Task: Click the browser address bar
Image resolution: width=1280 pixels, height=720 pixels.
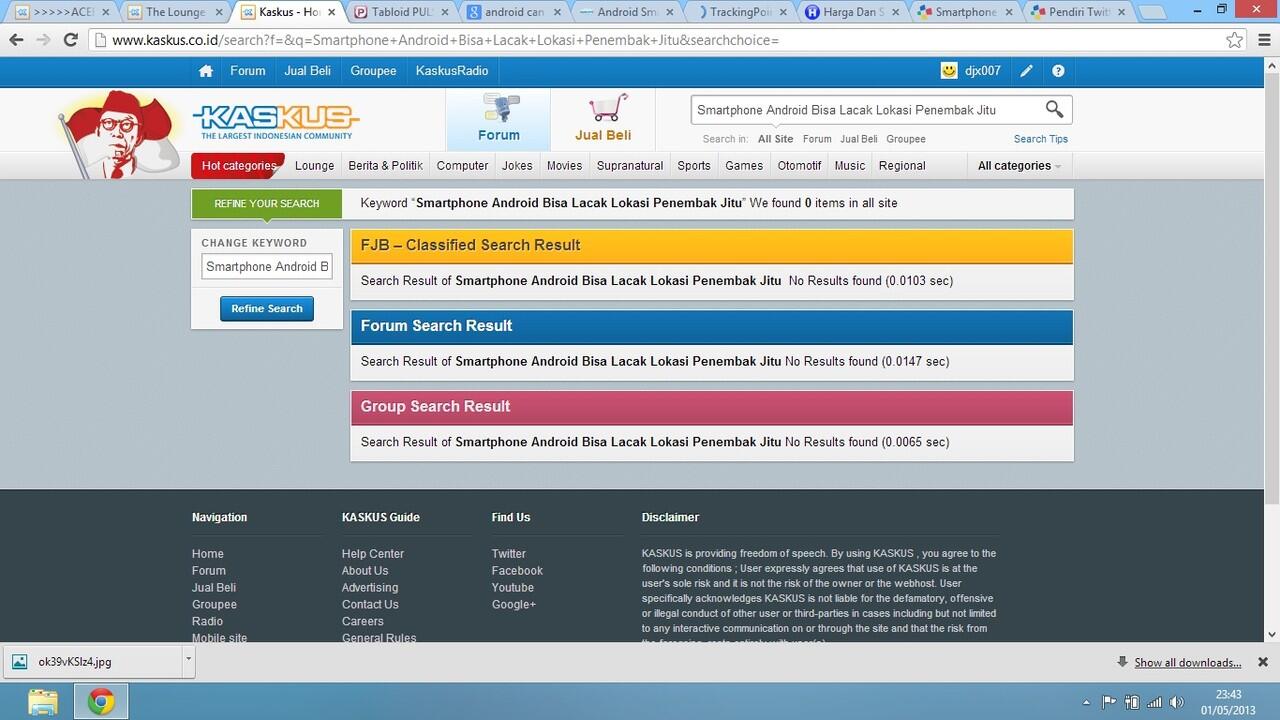Action: pos(660,40)
